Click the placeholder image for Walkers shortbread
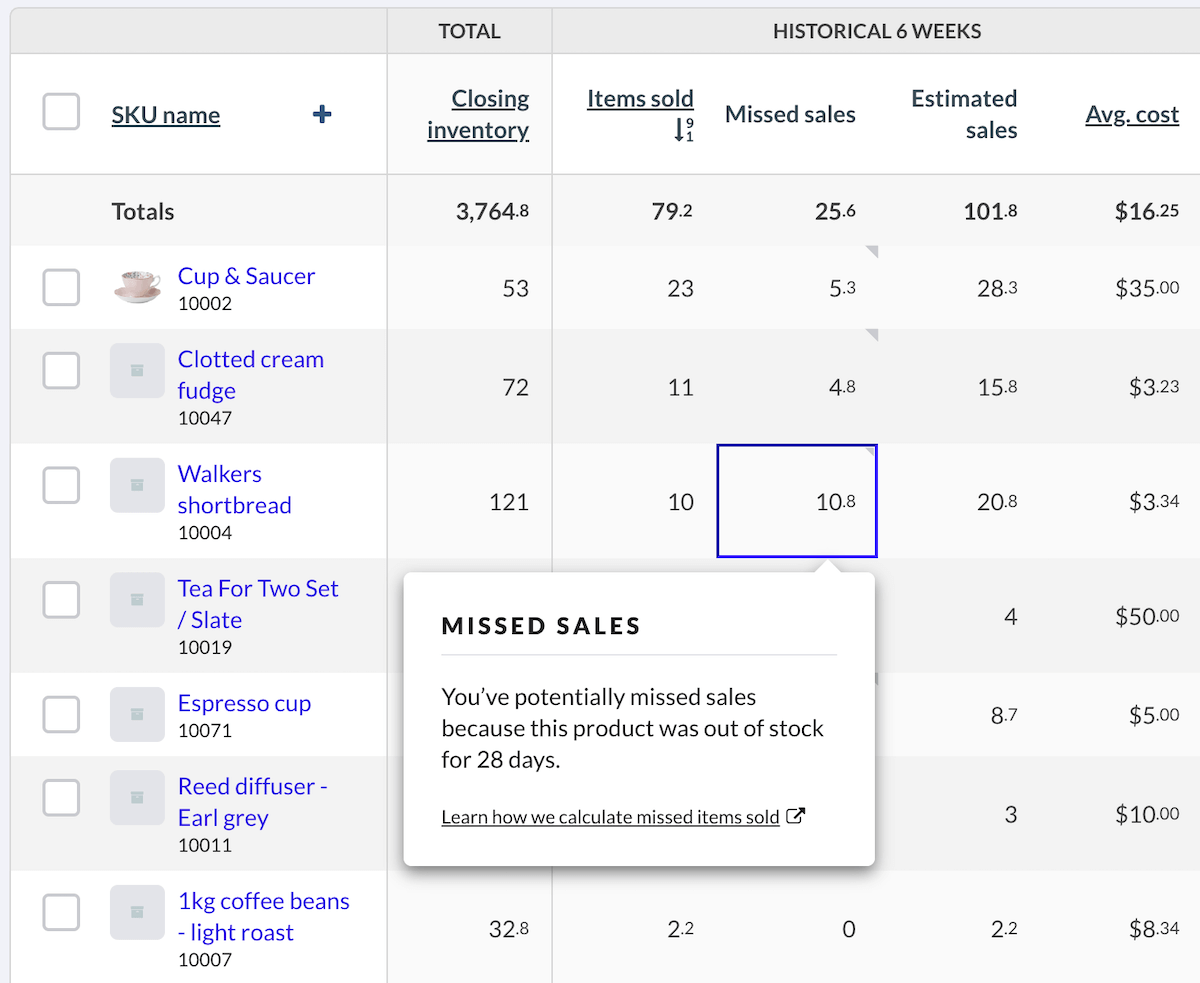This screenshot has height=983, width=1200. pyautogui.click(x=137, y=486)
